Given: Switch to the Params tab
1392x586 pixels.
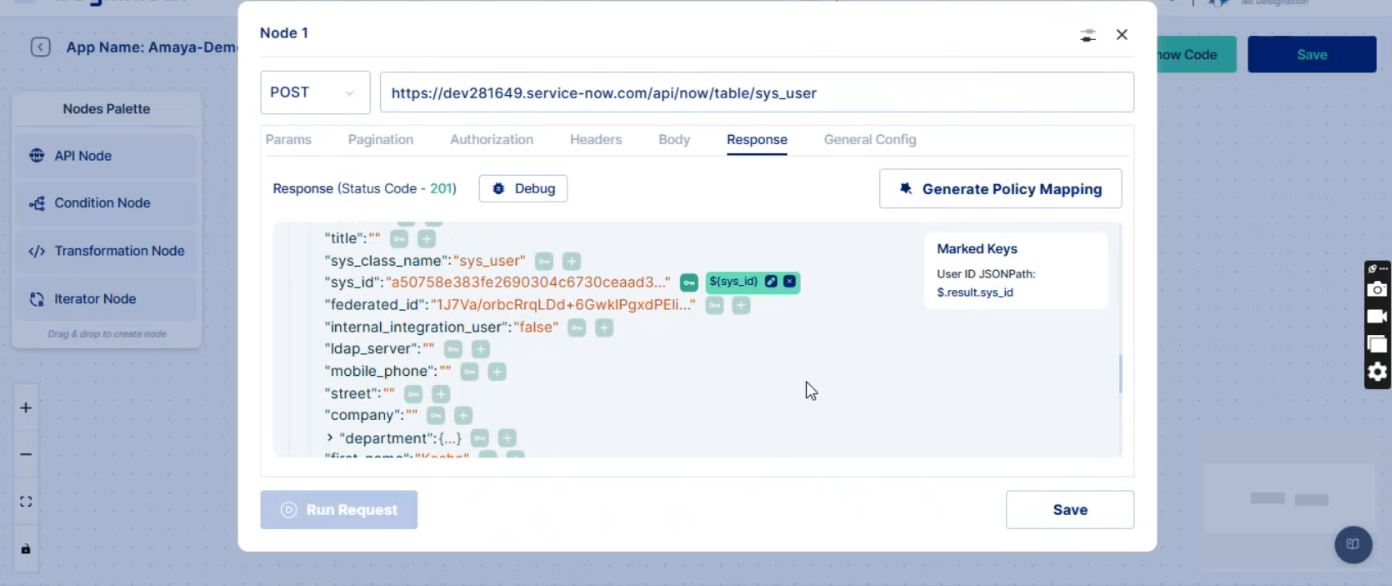Looking at the screenshot, I should coord(288,140).
